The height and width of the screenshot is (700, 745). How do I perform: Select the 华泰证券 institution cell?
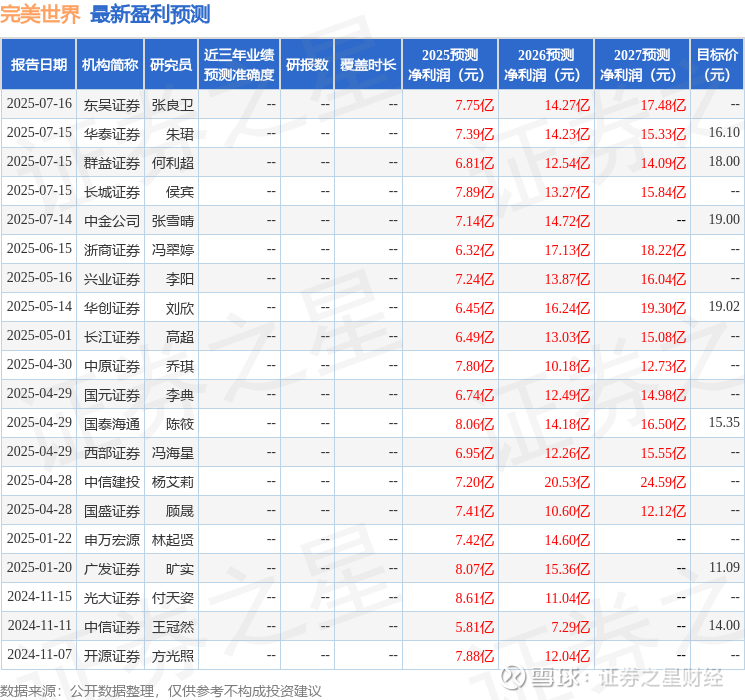112,134
